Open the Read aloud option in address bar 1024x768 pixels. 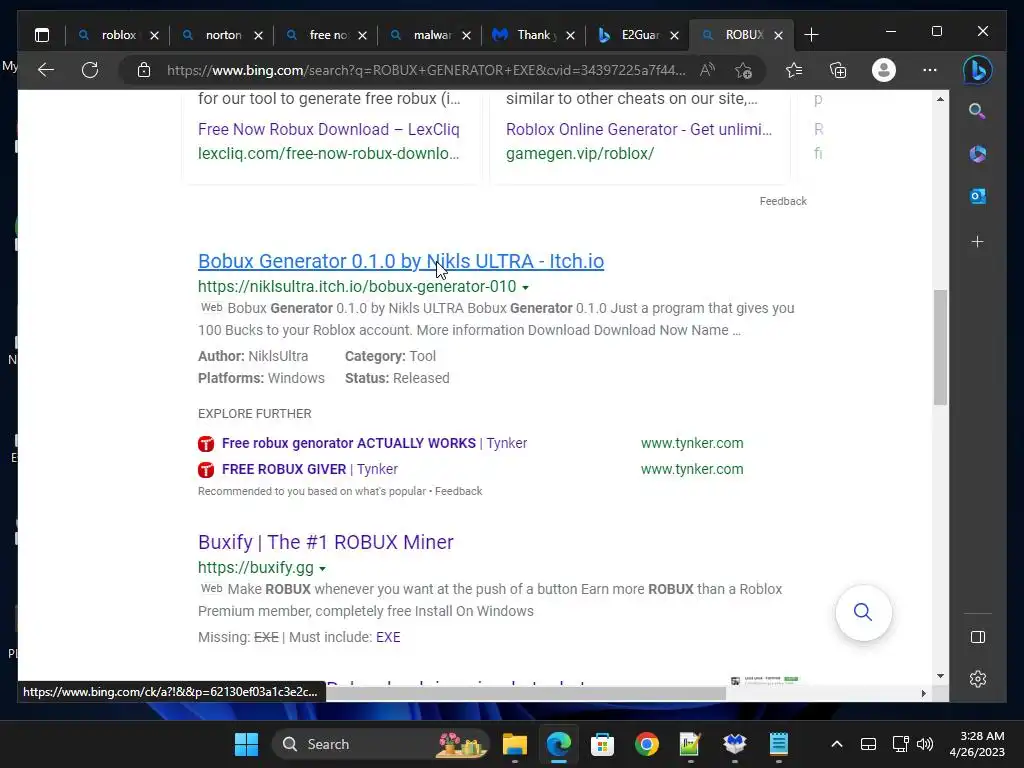pyautogui.click(x=707, y=70)
